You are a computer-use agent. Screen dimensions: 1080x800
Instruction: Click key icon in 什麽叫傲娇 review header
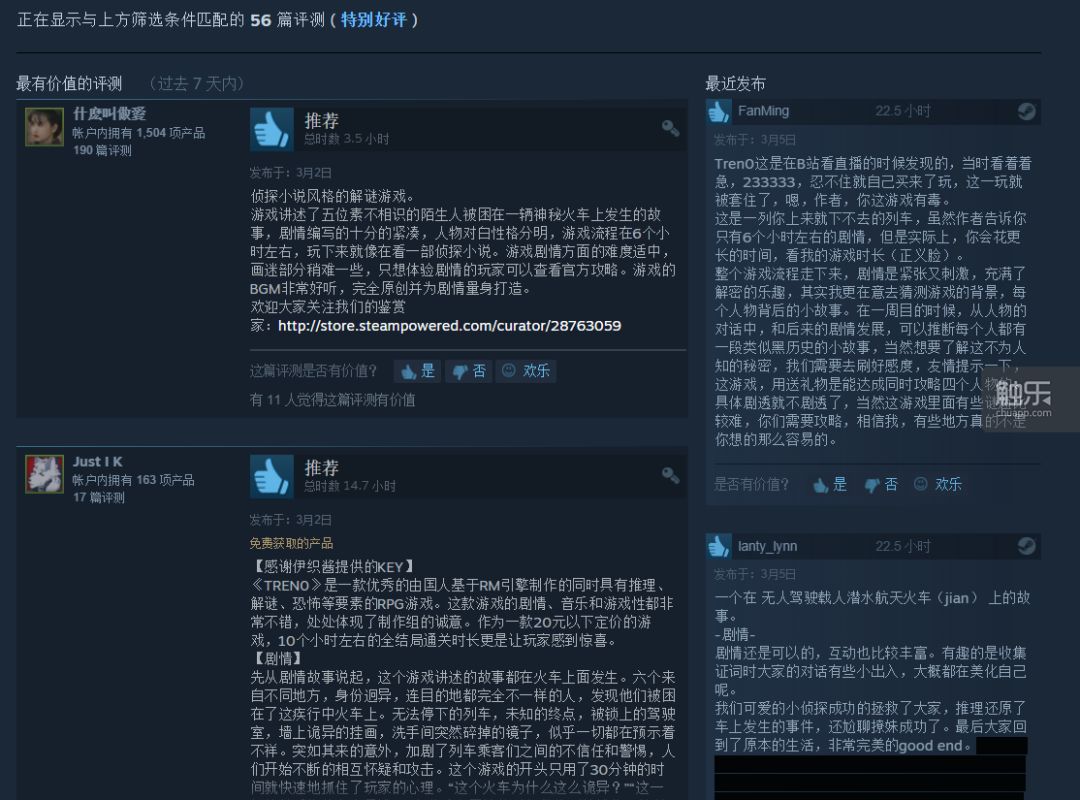coord(670,128)
